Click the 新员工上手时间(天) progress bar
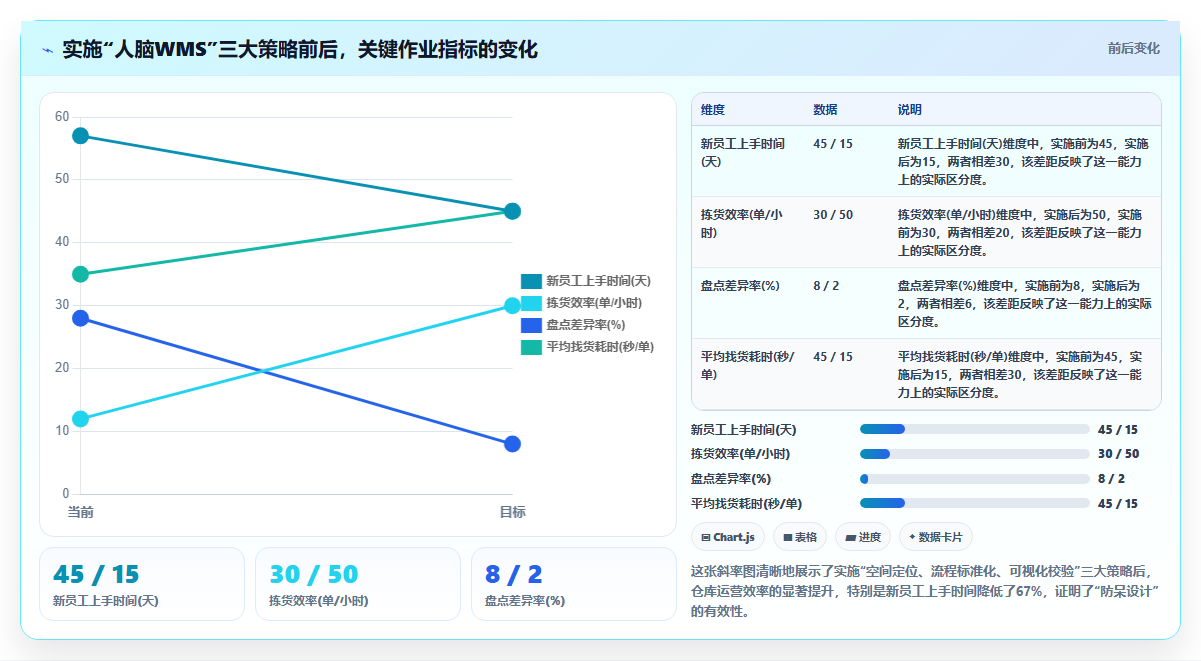 point(975,429)
